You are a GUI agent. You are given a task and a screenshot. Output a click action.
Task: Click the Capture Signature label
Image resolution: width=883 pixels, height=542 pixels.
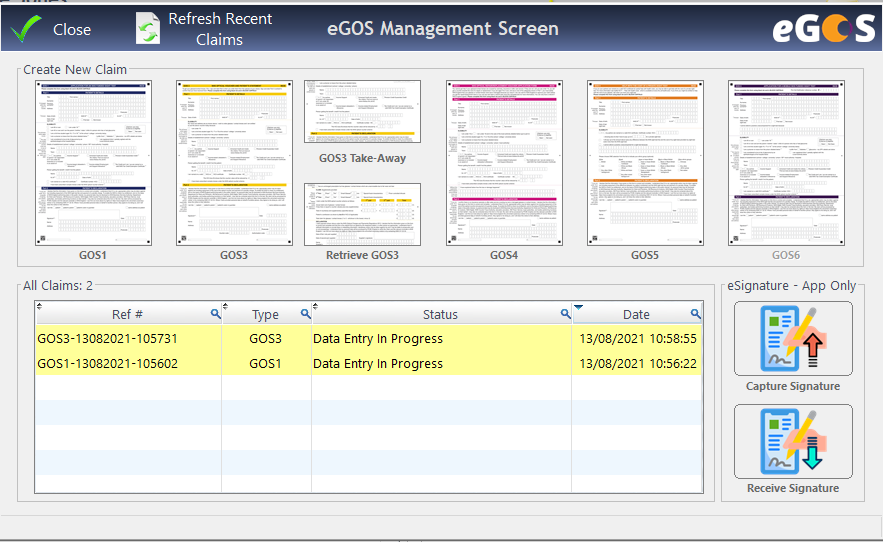point(793,386)
